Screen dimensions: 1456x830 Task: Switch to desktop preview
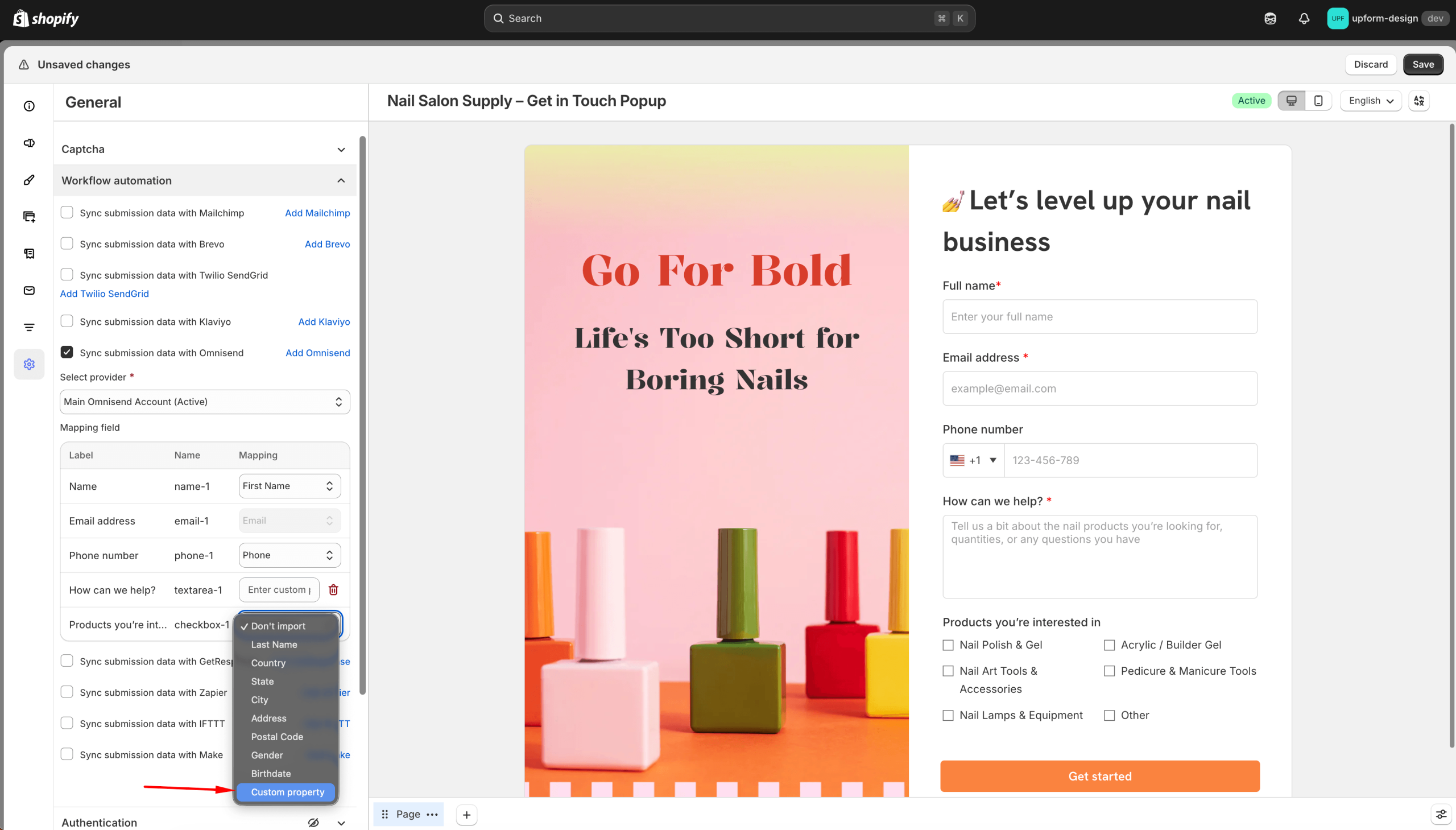1291,101
